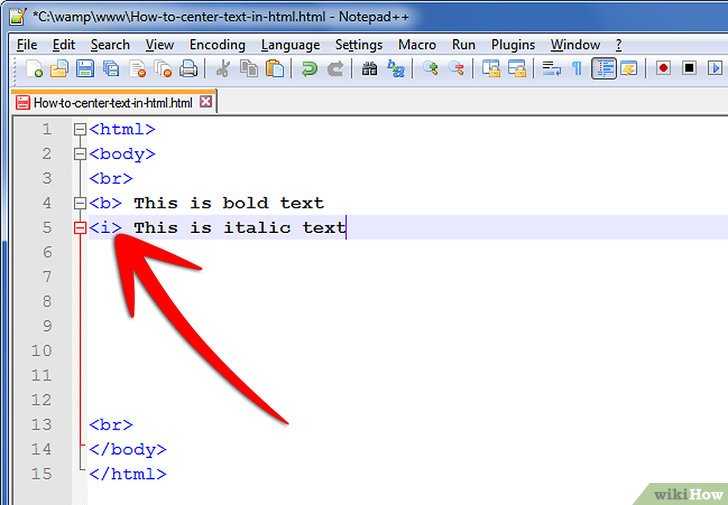Collapse the <body> fold on line 2
Image resolution: width=728 pixels, height=505 pixels.
pos(80,154)
